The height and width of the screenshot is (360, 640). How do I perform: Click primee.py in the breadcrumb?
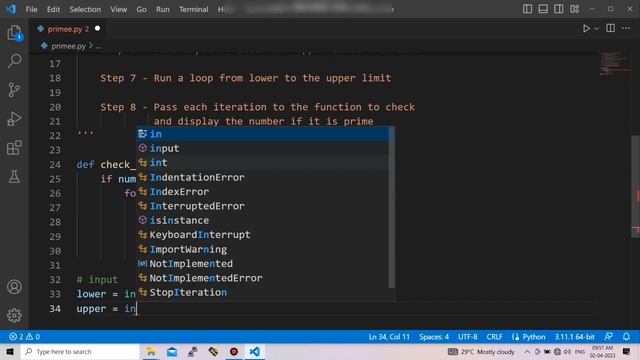point(68,46)
